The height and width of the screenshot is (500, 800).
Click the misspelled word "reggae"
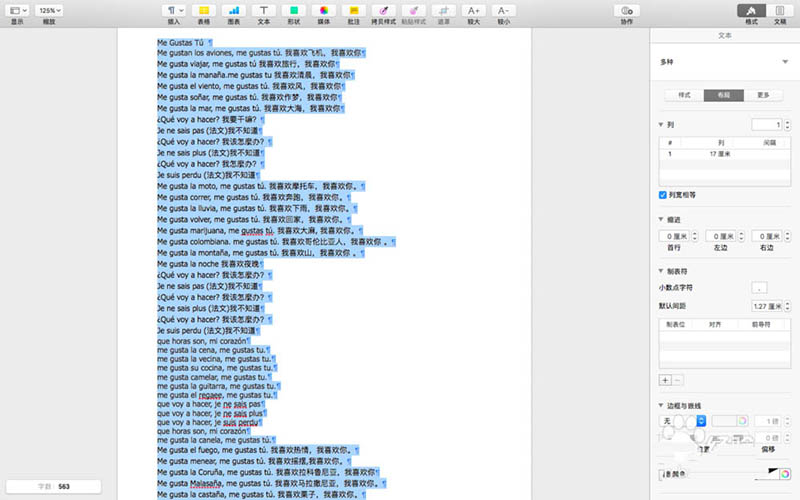click(x=210, y=395)
